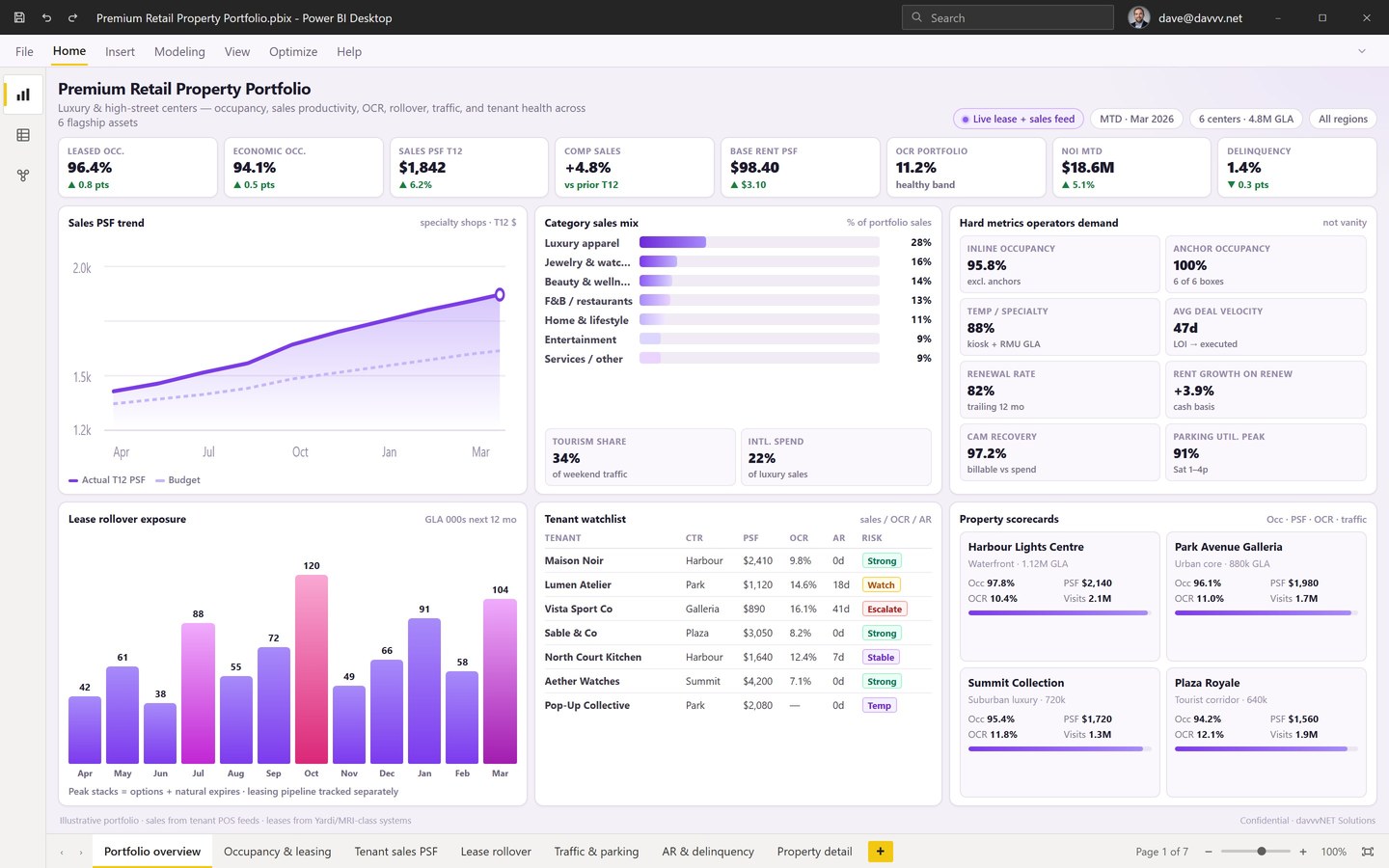The image size is (1389, 868).
Task: Add a new report page
Action: tap(880, 852)
